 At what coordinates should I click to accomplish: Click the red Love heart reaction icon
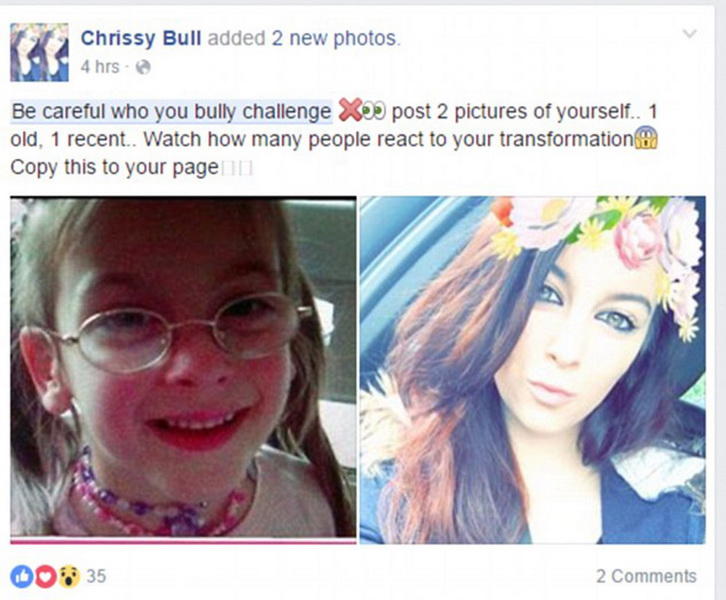click(x=45, y=576)
